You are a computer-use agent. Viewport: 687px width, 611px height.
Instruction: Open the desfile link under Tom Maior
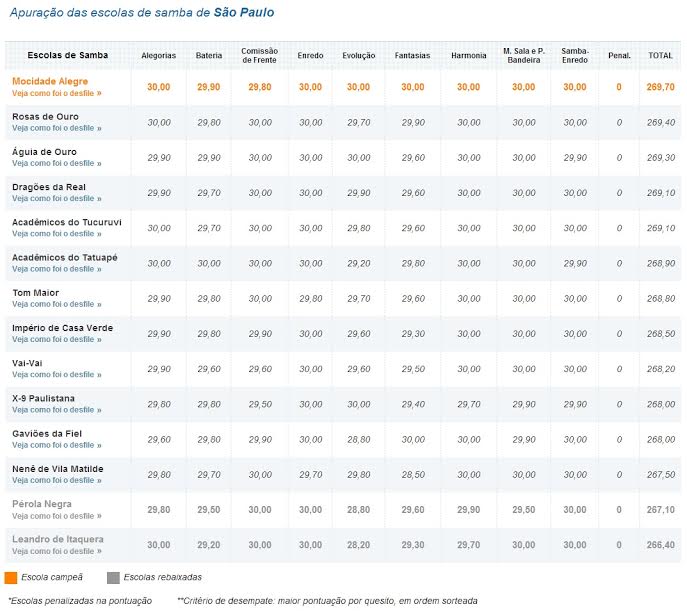click(56, 304)
